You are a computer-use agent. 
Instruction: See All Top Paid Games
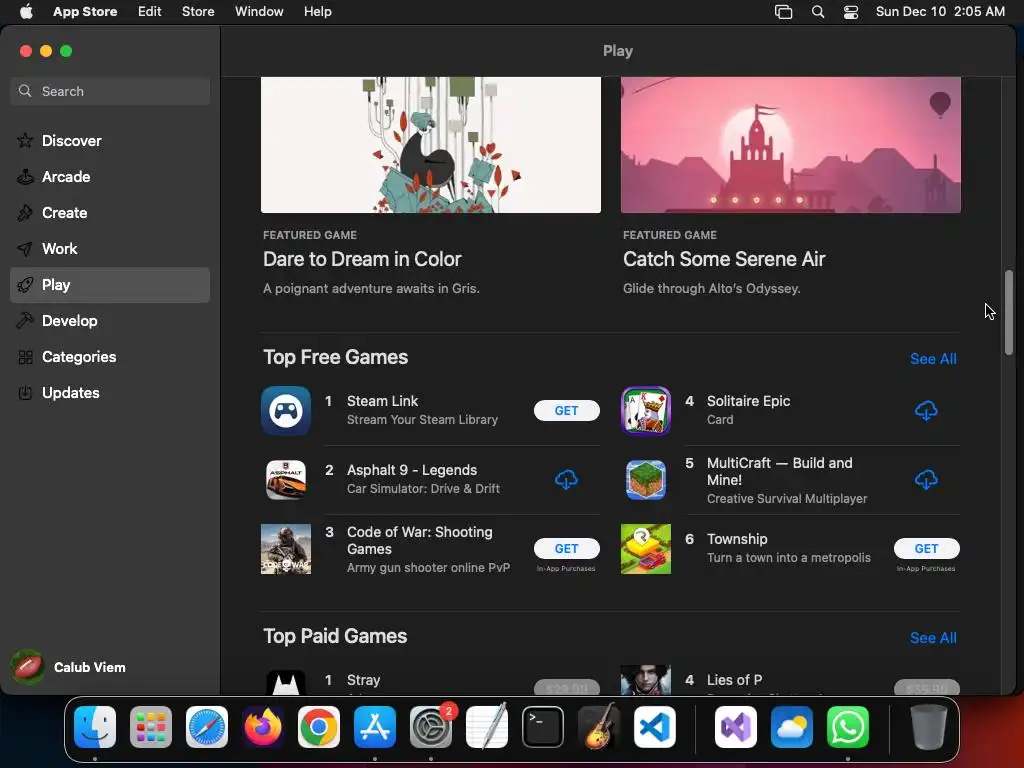coord(933,638)
